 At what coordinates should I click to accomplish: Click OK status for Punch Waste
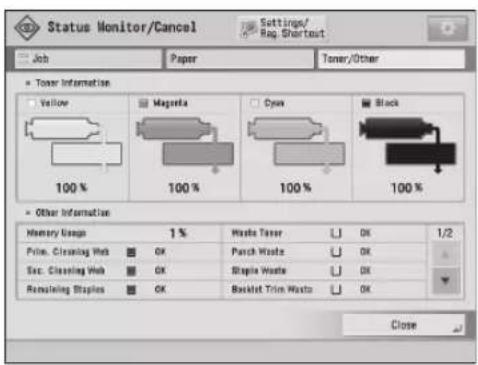(x=365, y=252)
